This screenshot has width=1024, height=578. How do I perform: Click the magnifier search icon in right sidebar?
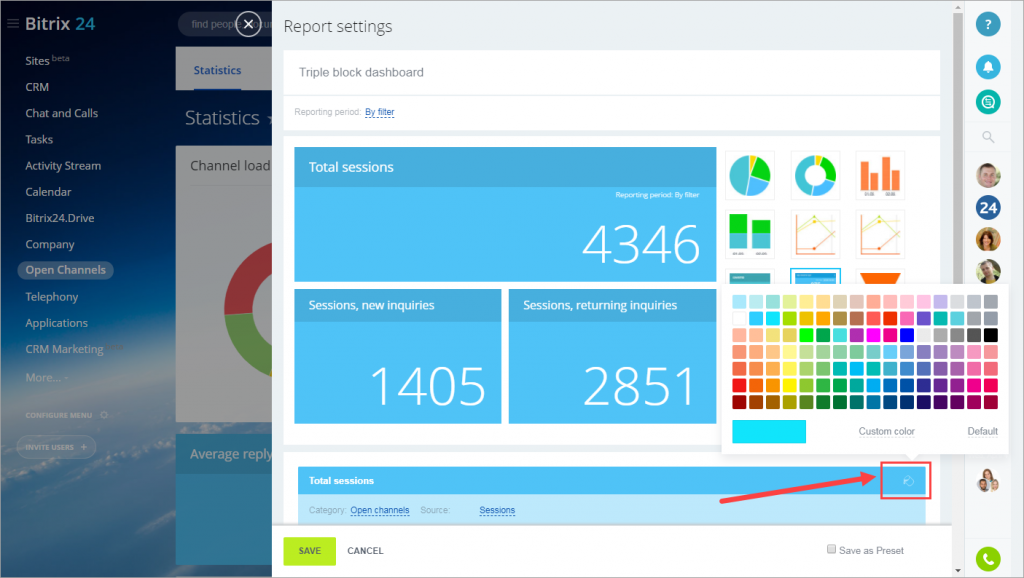[988, 137]
